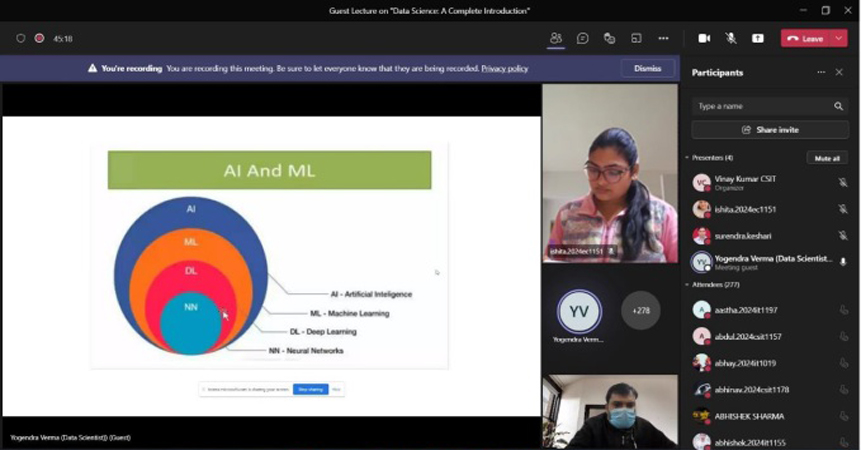Viewport: 861px width, 450px height.
Task: Click the 'Type a name' search field
Action: click(760, 106)
